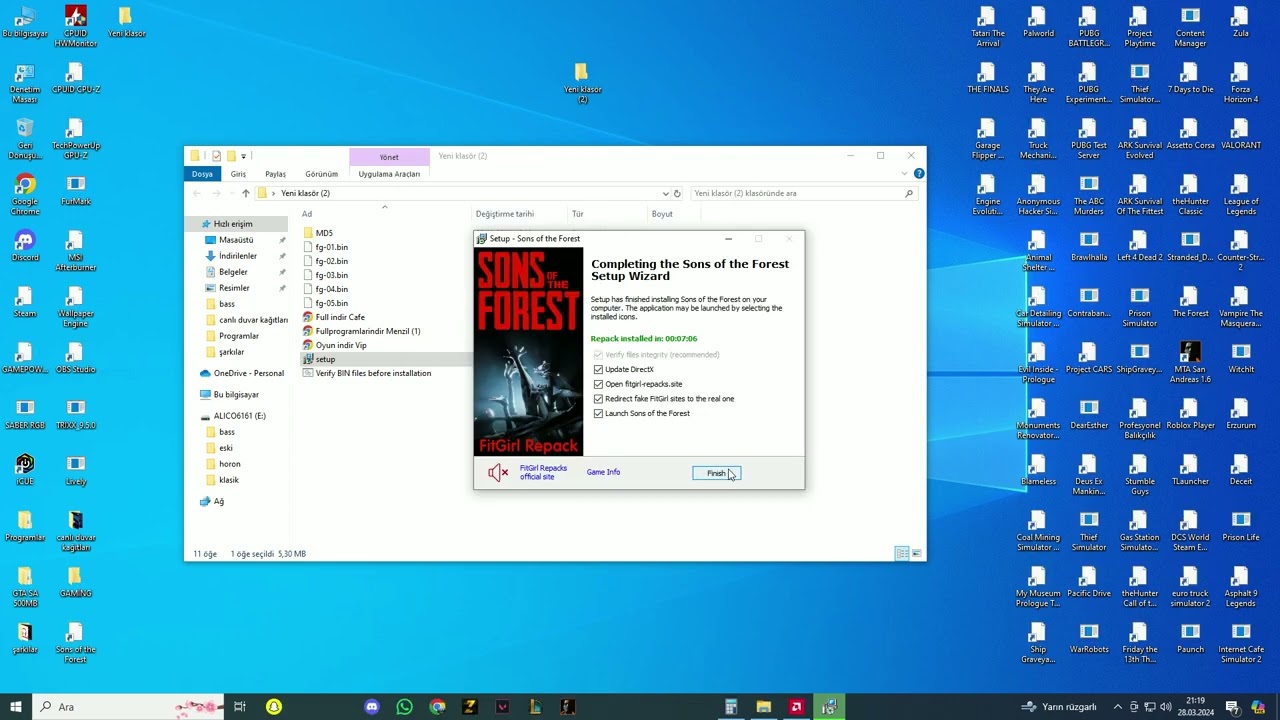Open the Dosya tab in File Explorer
The height and width of the screenshot is (720, 1280).
point(202,174)
